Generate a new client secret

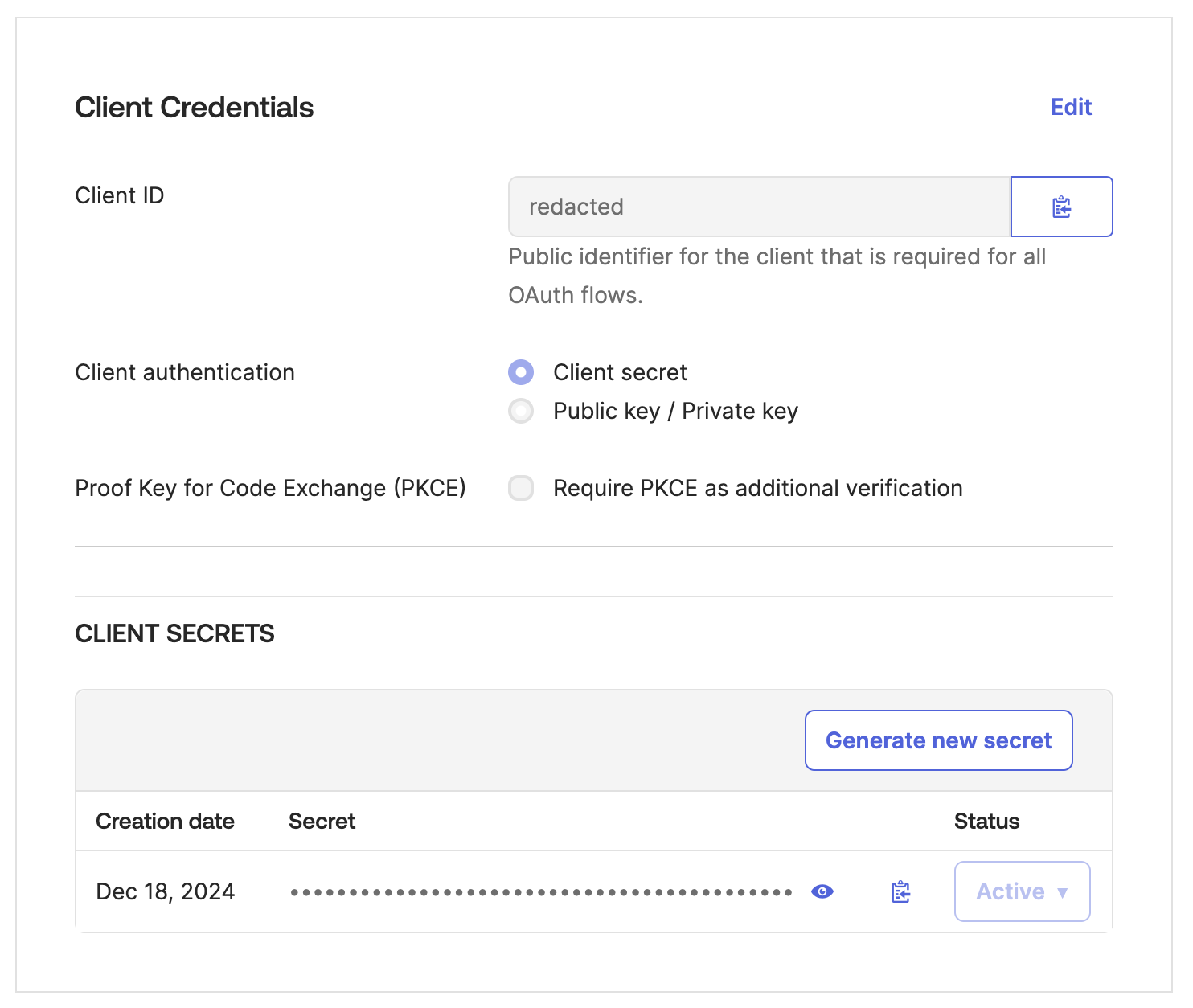click(x=938, y=740)
